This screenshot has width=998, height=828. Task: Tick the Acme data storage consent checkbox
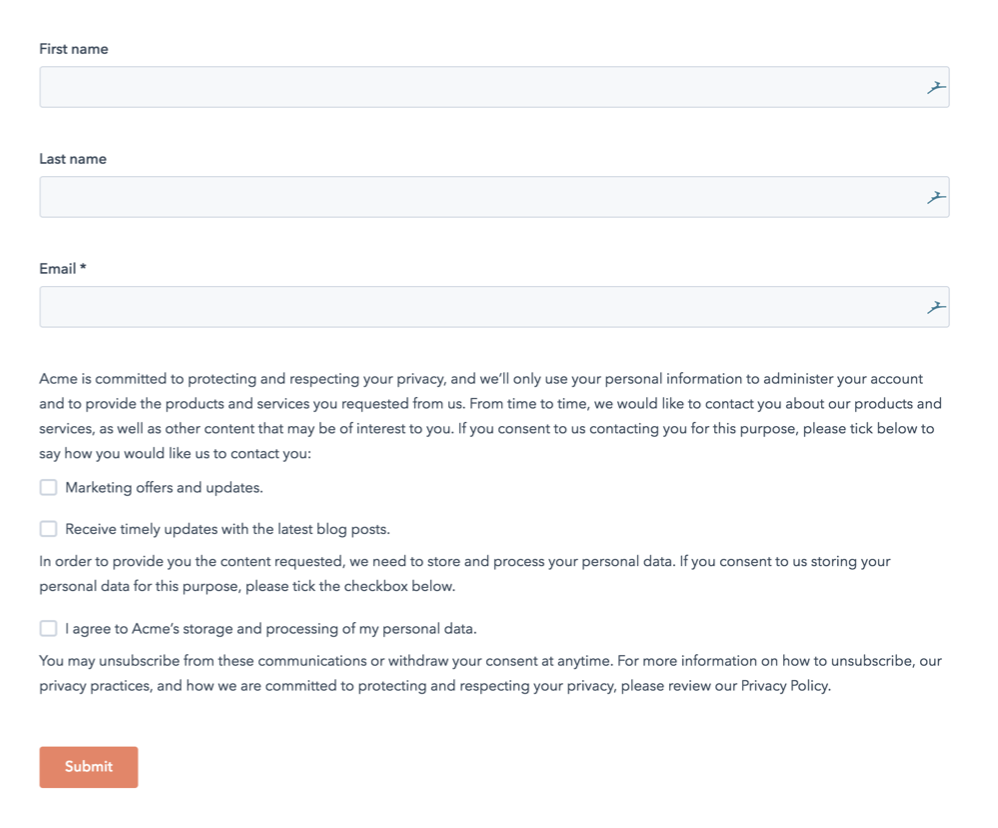click(x=48, y=628)
